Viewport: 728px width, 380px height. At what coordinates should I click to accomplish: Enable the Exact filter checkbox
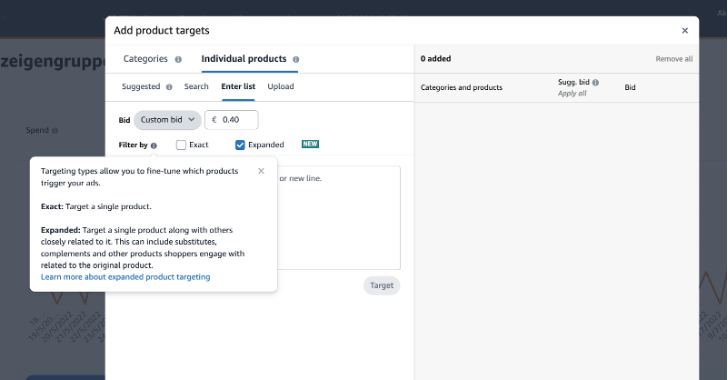click(x=181, y=145)
